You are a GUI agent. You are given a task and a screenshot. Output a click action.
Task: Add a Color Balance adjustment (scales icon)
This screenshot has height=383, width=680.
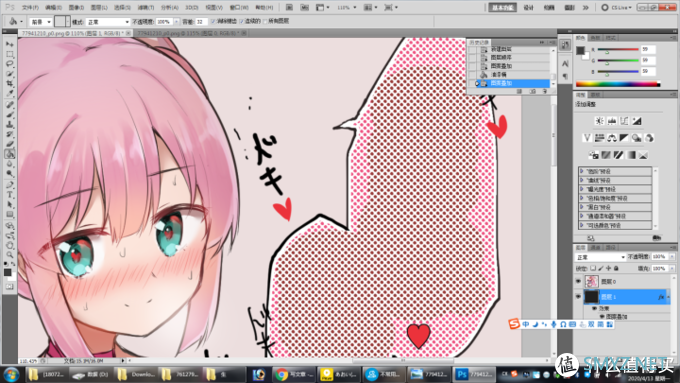612,138
